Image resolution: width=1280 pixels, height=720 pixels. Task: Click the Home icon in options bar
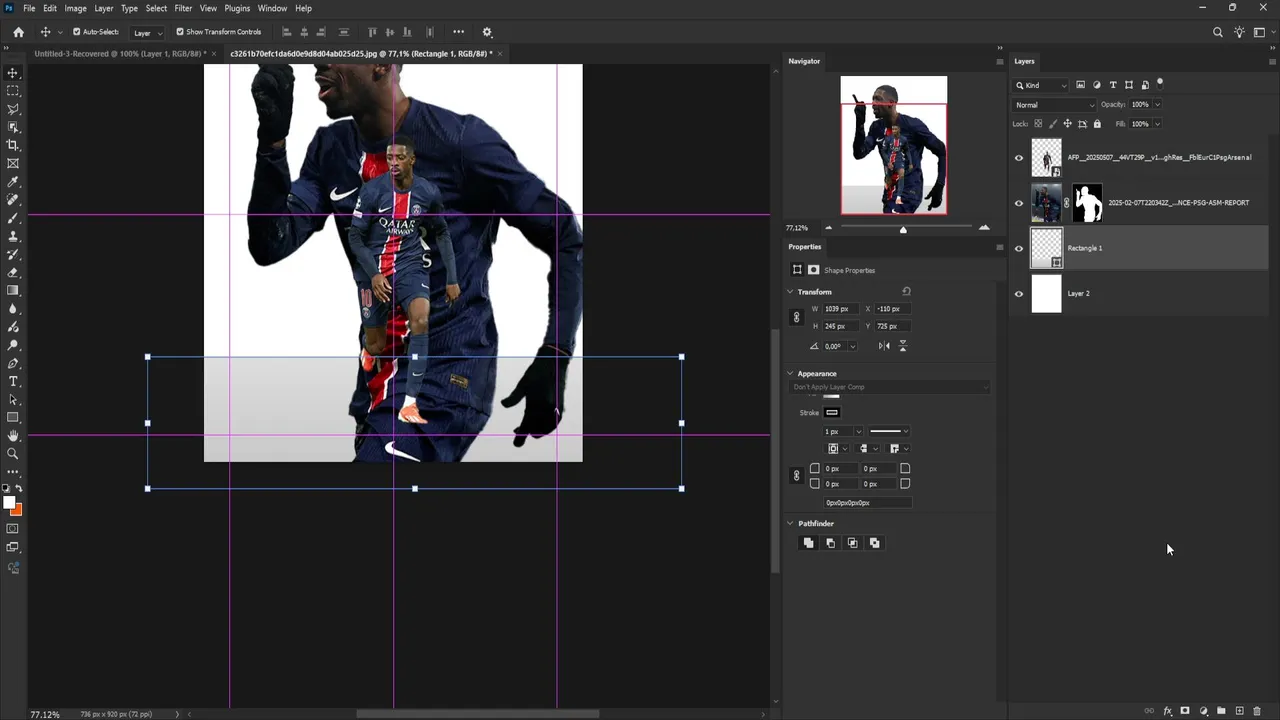(x=18, y=32)
